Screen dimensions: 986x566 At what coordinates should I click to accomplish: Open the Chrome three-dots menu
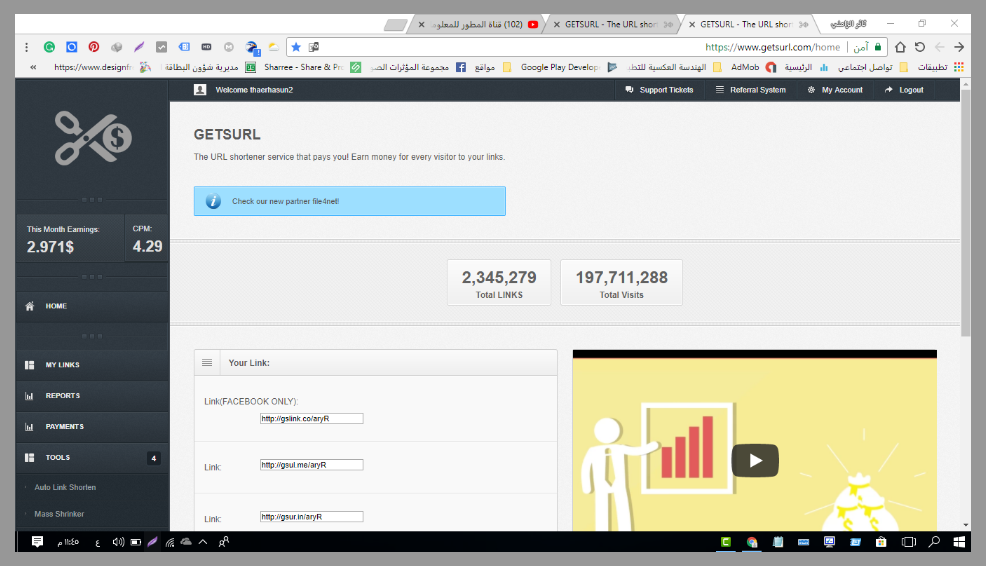(26, 47)
